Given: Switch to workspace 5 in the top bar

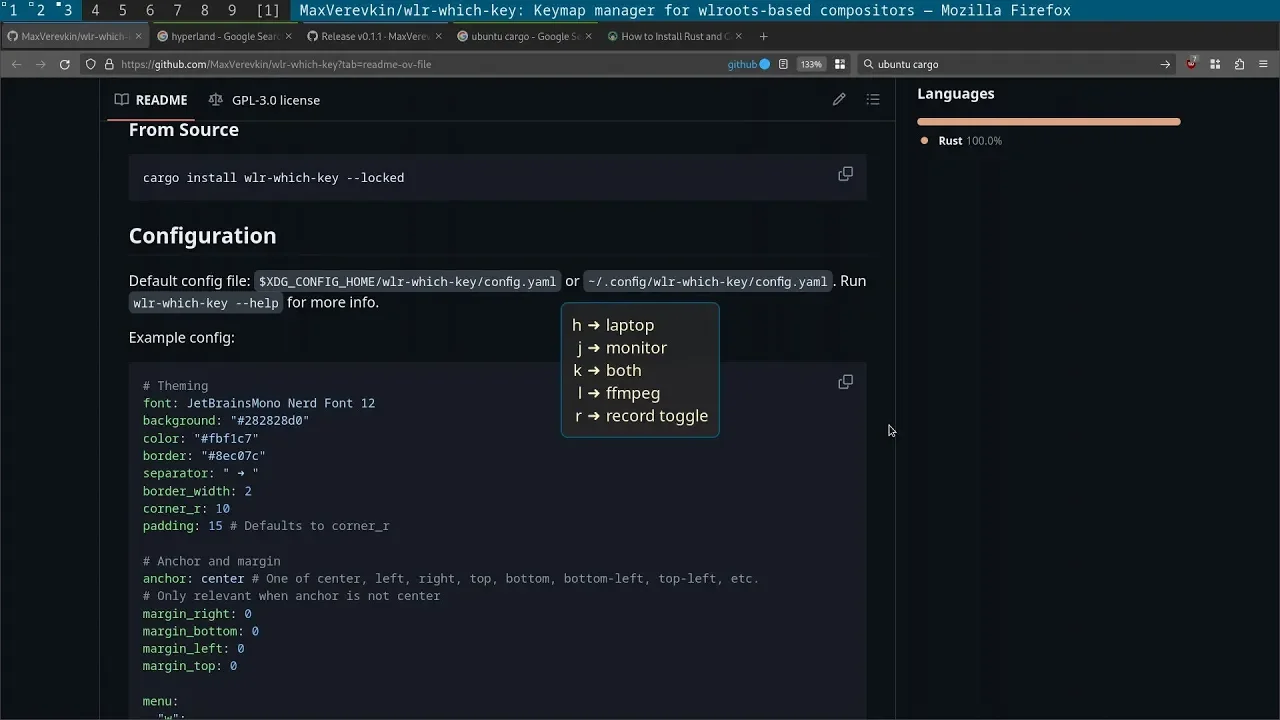Looking at the screenshot, I should (x=123, y=10).
